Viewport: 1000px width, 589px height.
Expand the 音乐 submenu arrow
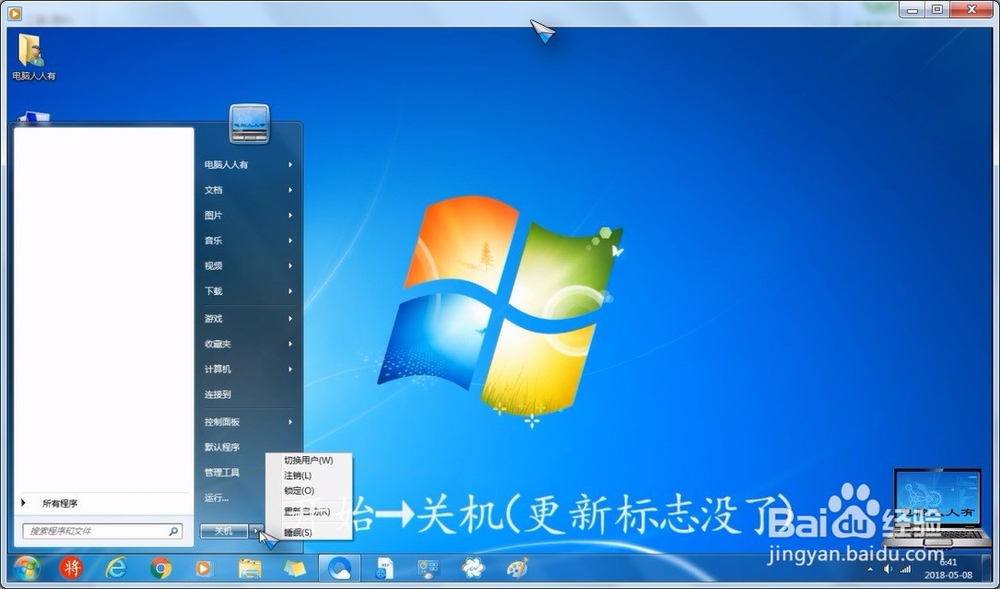point(290,240)
